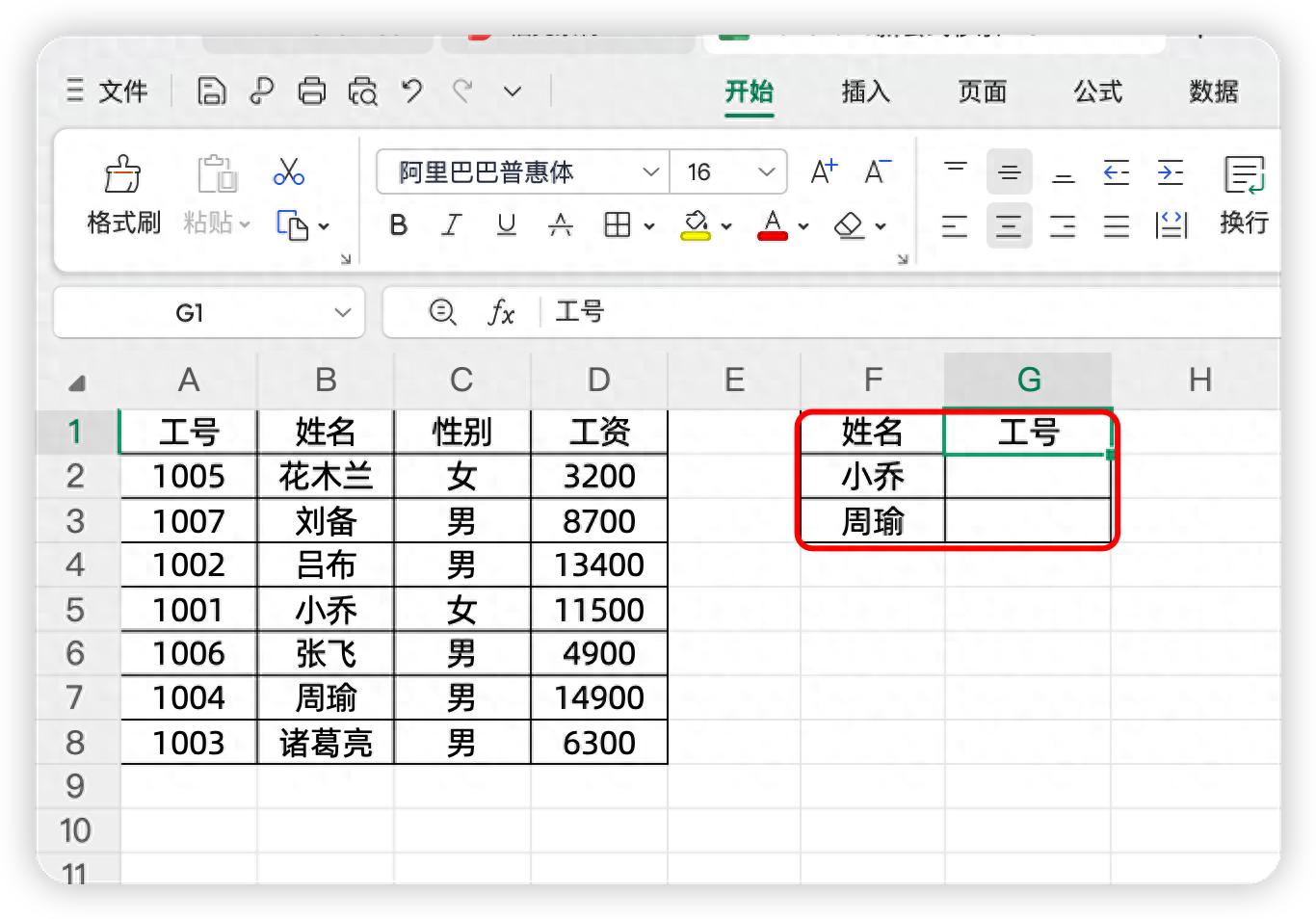Image resolution: width=1316 pixels, height=919 pixels.
Task: Expand the border style dropdown arrow
Action: tap(649, 226)
